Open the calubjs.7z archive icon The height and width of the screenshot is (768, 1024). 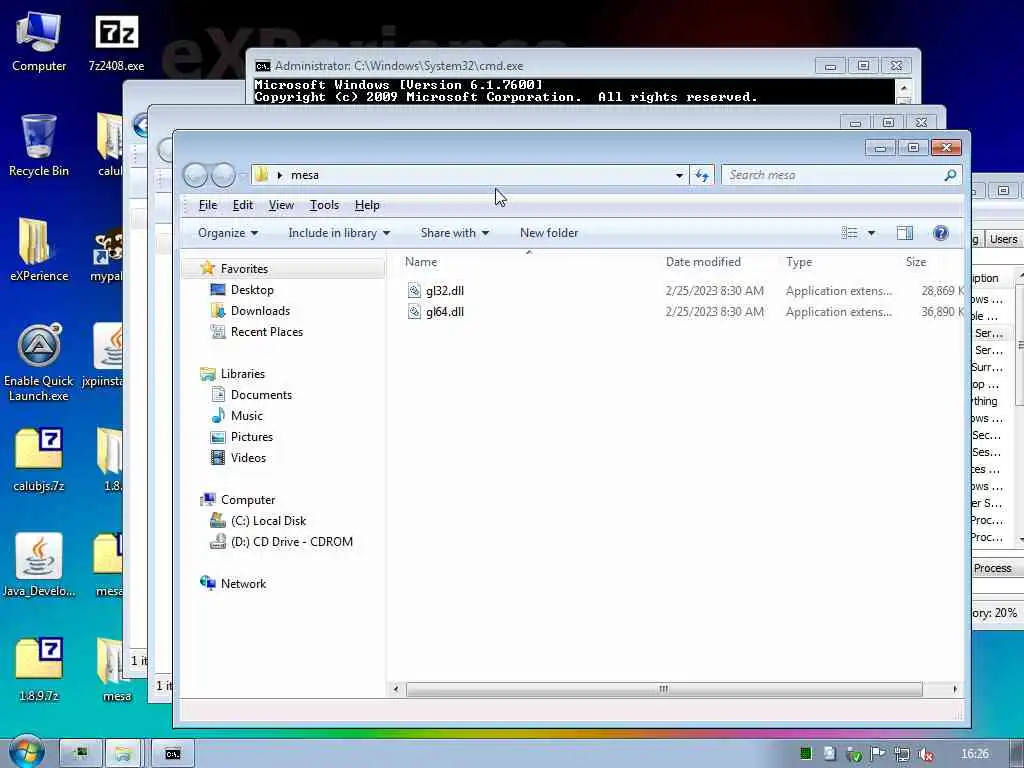tap(39, 459)
